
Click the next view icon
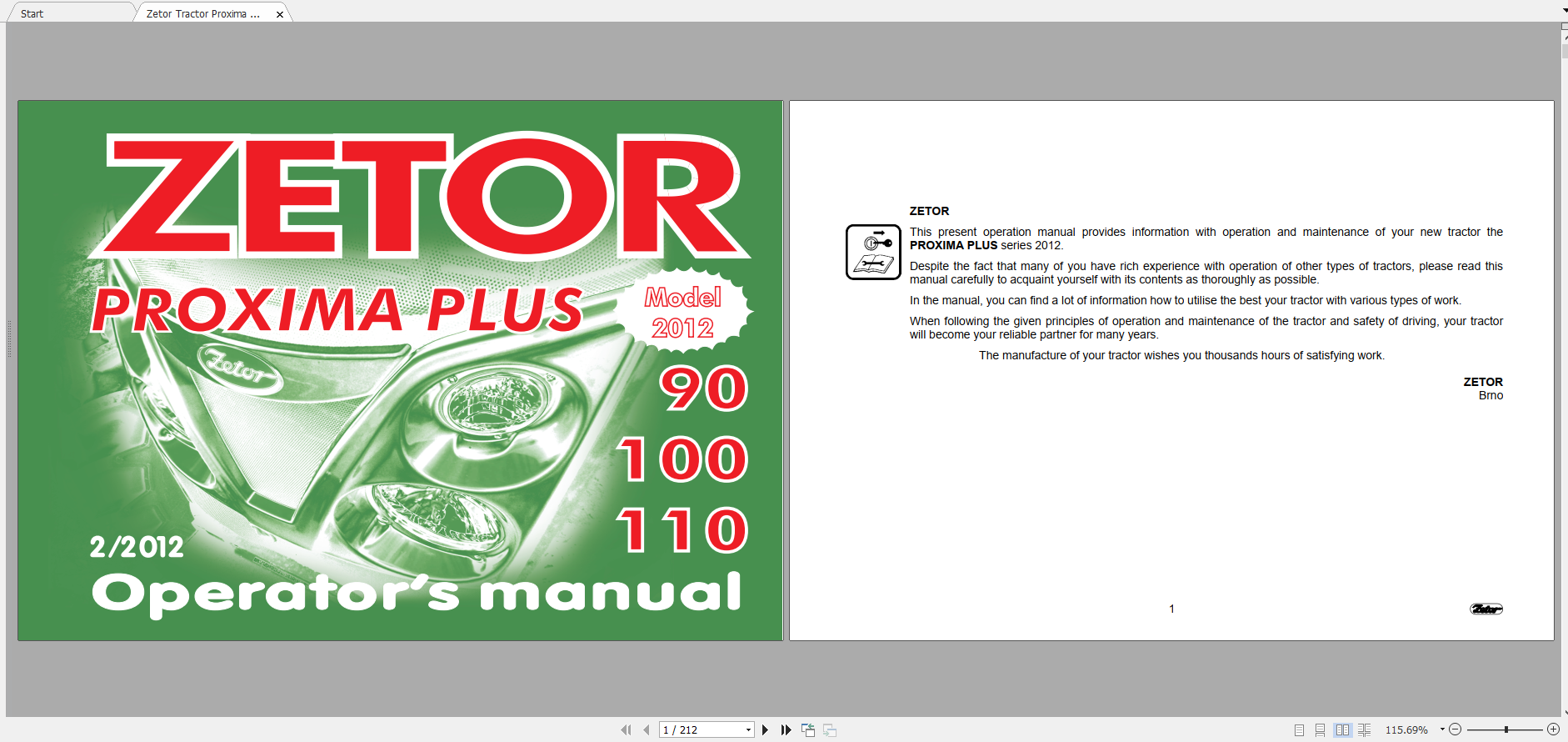click(830, 729)
